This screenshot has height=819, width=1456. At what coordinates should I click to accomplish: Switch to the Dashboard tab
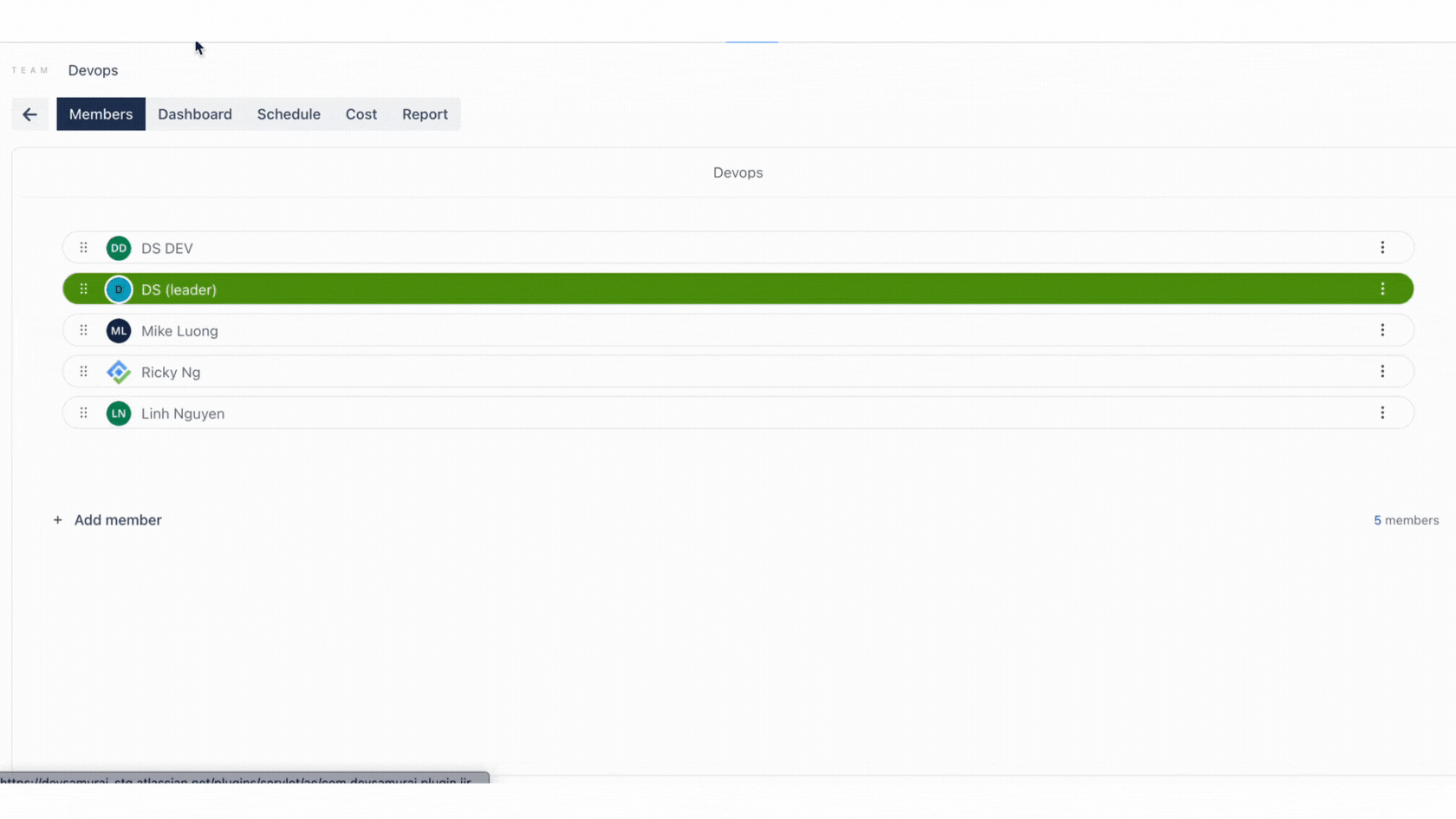(195, 114)
